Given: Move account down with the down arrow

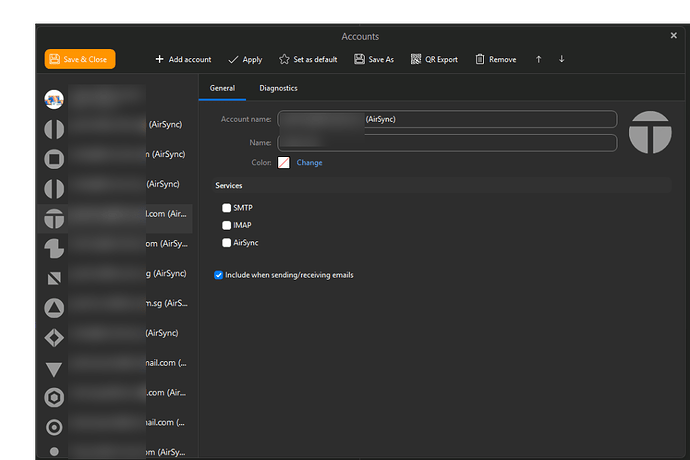Looking at the screenshot, I should (562, 59).
